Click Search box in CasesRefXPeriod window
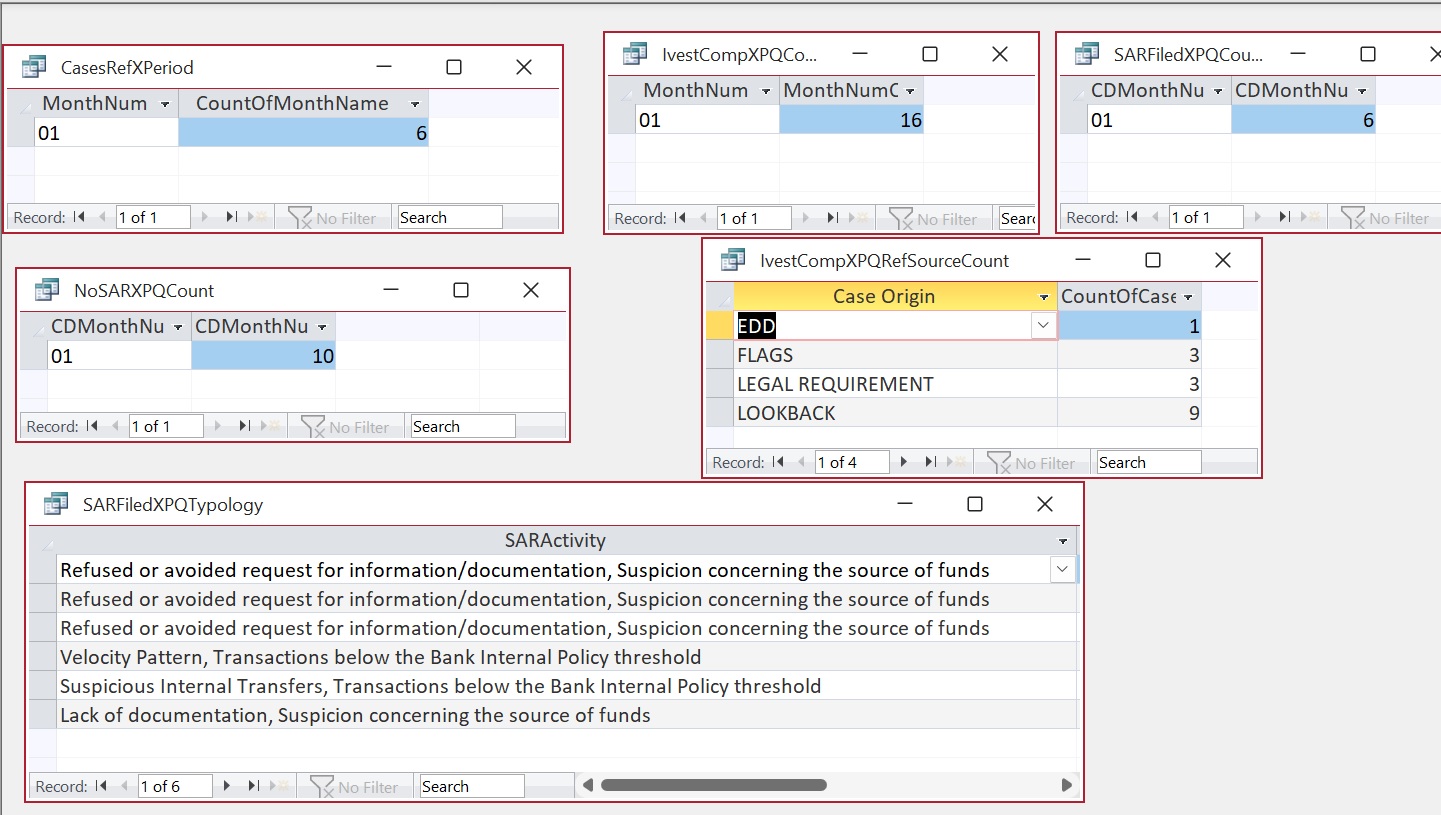Screen dimensions: 1441x815 (450, 217)
